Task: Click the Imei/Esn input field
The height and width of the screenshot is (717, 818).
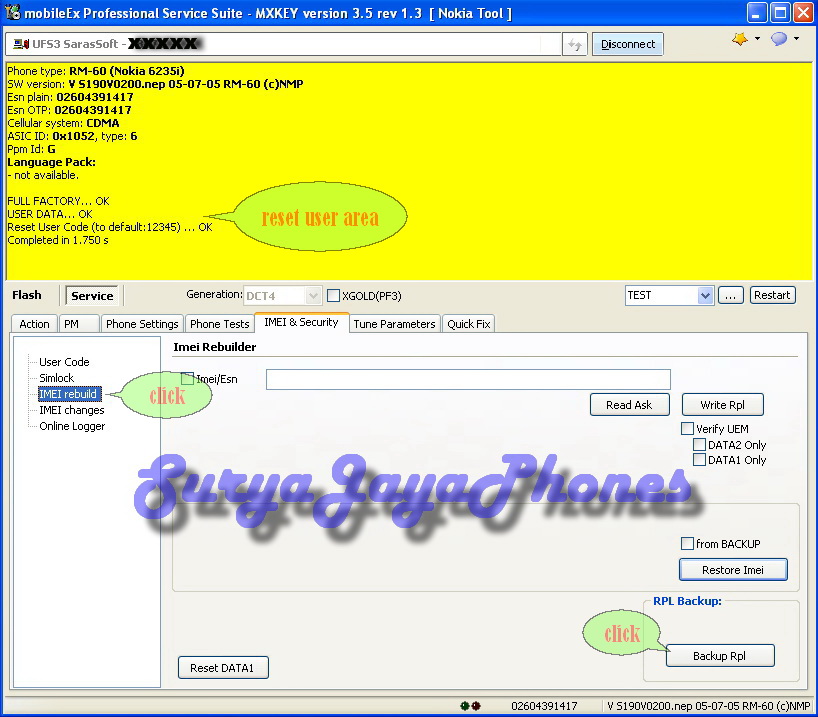Action: pos(468,379)
